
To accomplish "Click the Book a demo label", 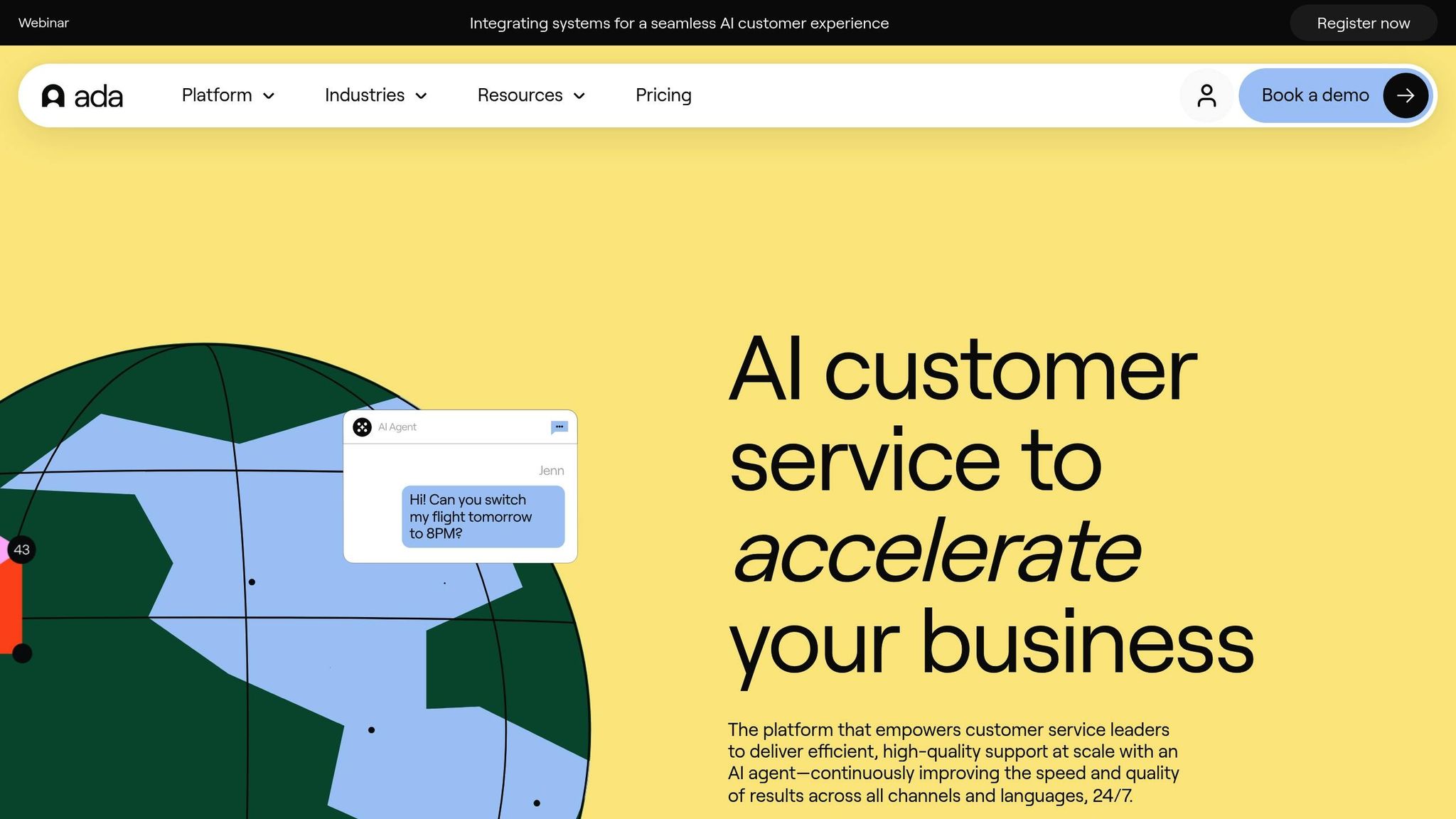I will point(1315,95).
